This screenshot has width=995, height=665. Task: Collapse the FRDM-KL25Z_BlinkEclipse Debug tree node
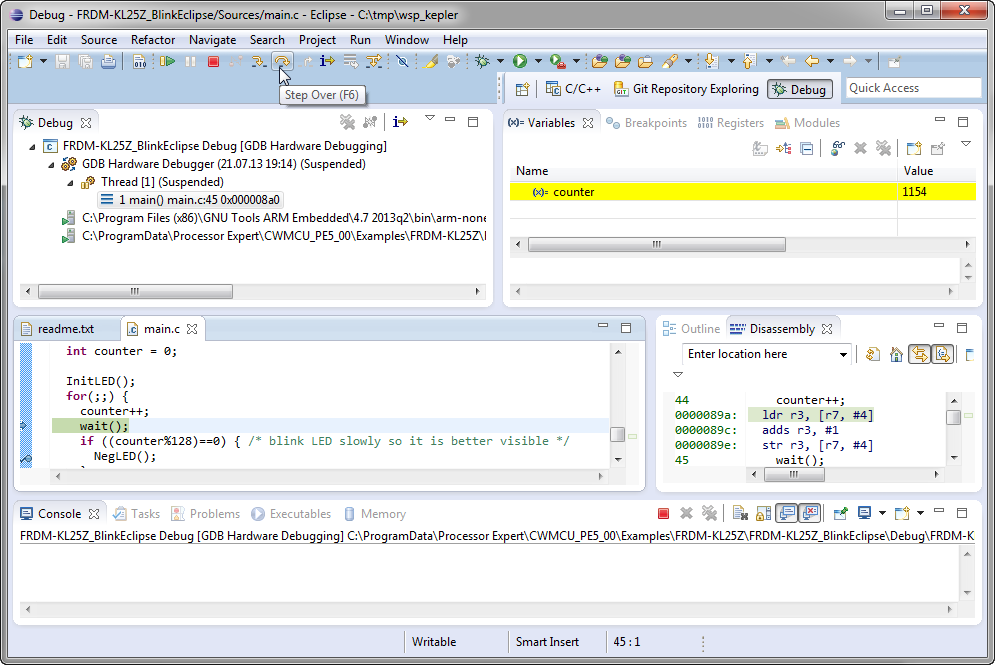tap(32, 147)
